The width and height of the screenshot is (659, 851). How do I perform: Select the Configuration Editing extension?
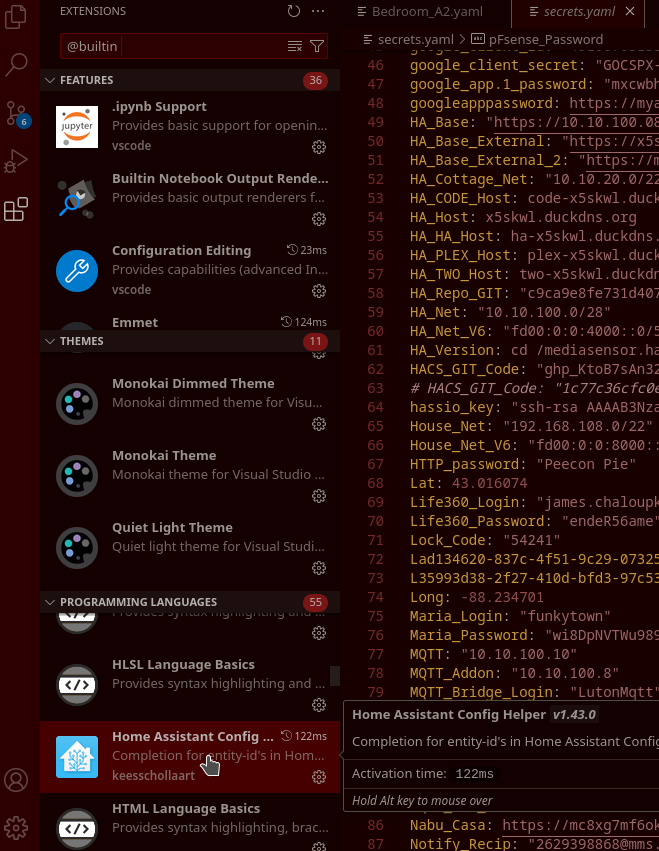coord(190,270)
